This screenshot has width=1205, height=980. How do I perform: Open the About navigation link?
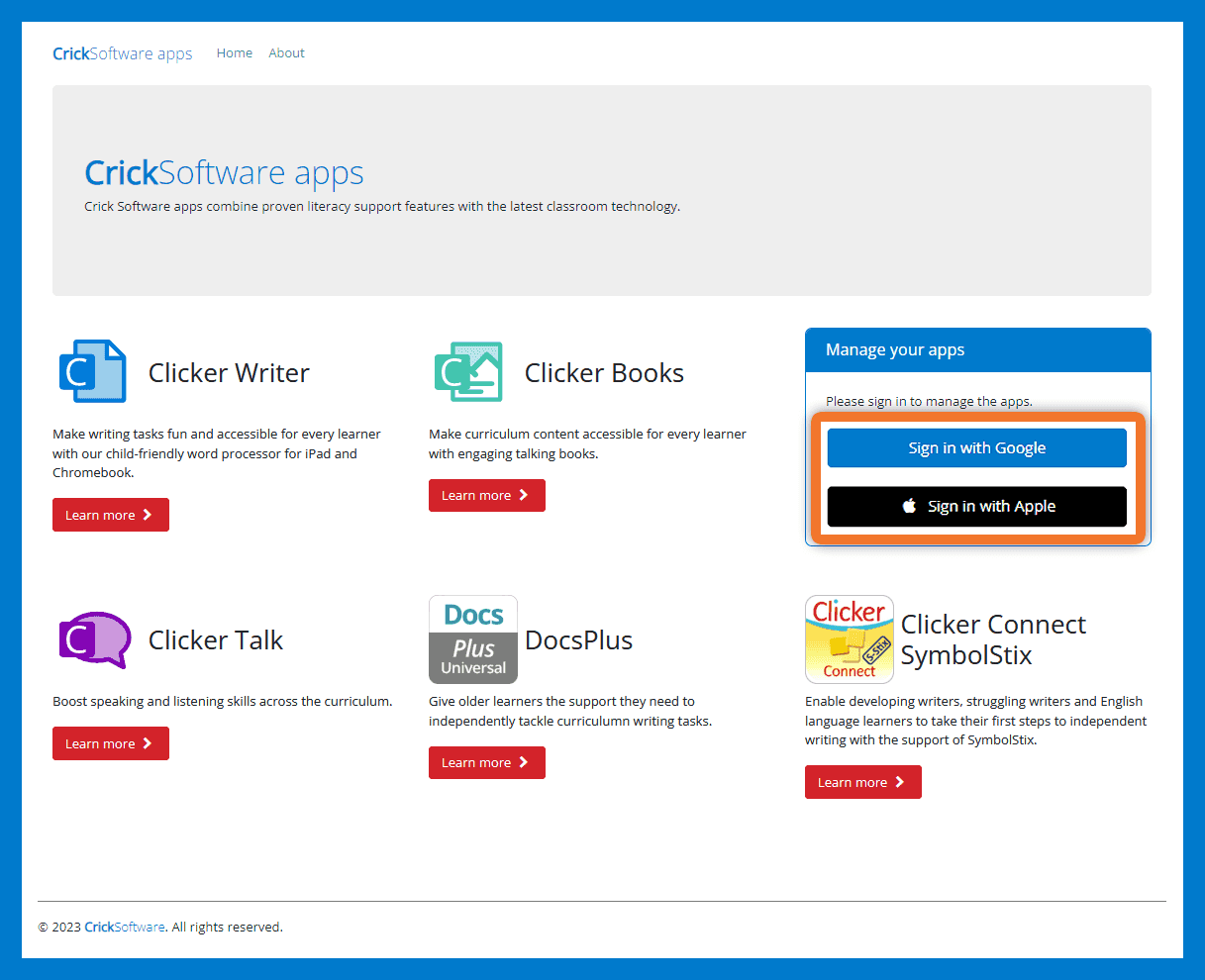click(286, 53)
